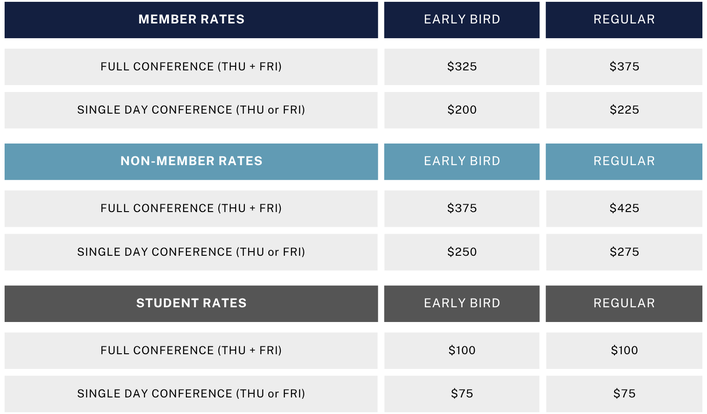Click member Full Conference row label

(191, 67)
